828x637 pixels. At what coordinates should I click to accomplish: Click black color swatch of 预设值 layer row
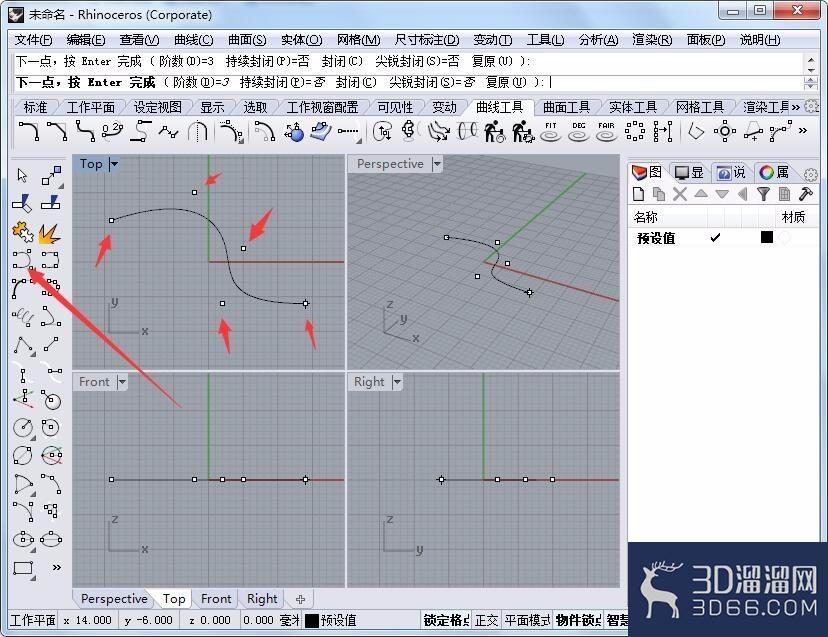coord(767,237)
